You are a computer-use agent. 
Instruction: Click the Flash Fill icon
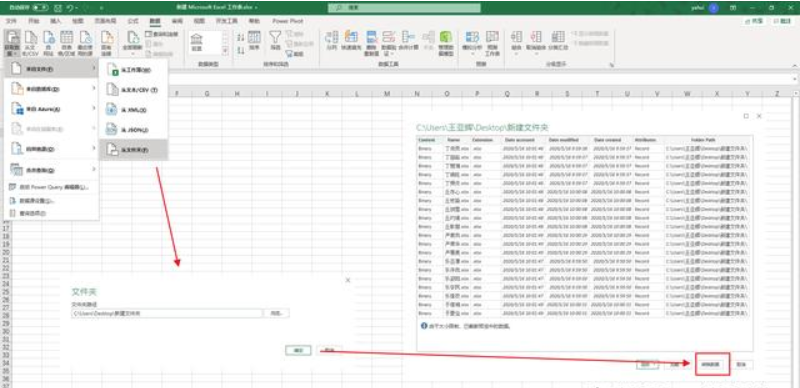(351, 41)
